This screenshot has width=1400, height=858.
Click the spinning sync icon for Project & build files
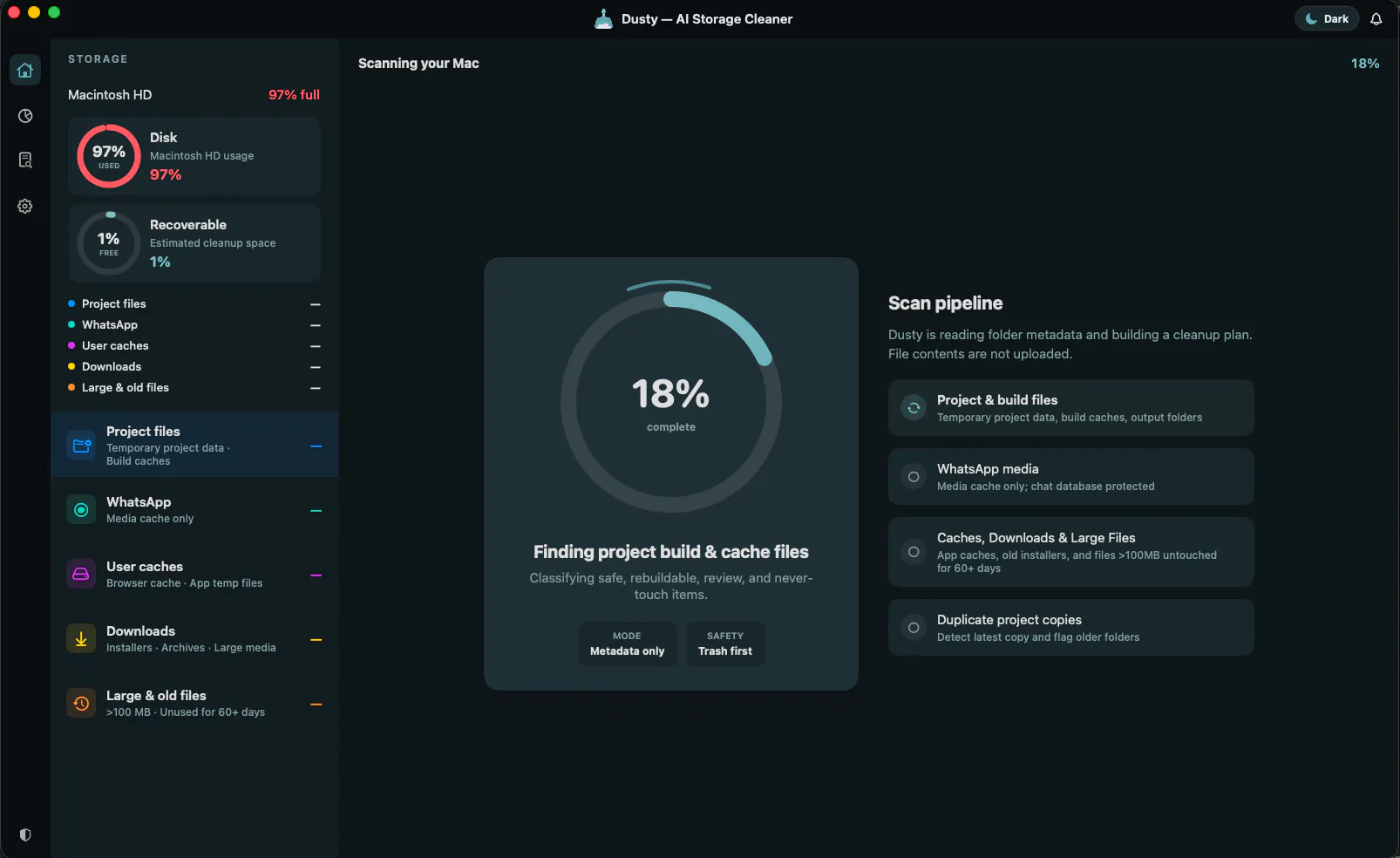tap(914, 407)
